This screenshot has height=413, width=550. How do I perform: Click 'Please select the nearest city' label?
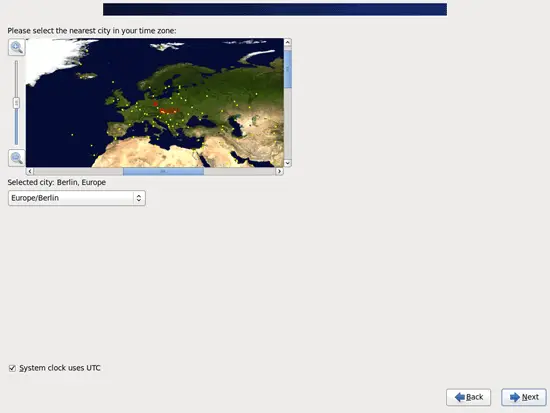(92, 31)
